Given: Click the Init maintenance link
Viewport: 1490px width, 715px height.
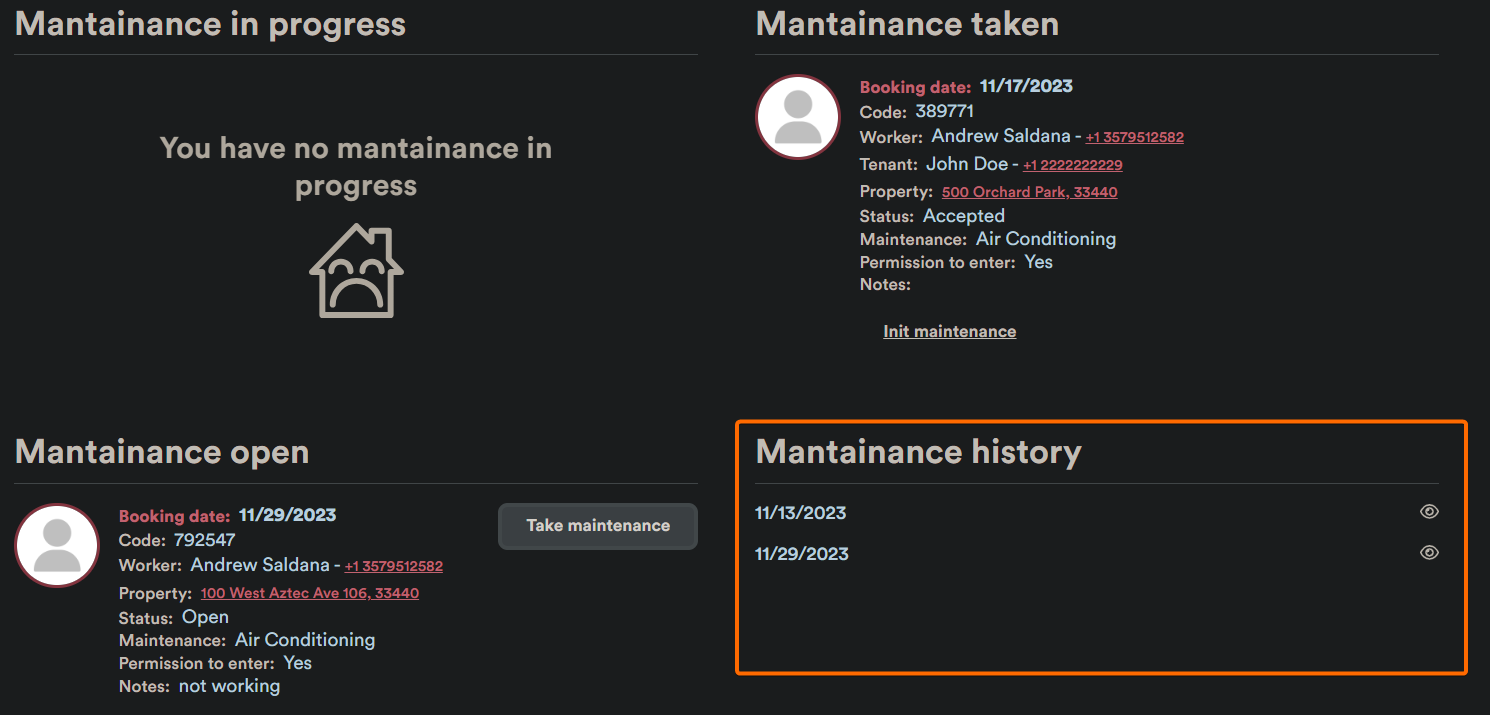Looking at the screenshot, I should [949, 331].
